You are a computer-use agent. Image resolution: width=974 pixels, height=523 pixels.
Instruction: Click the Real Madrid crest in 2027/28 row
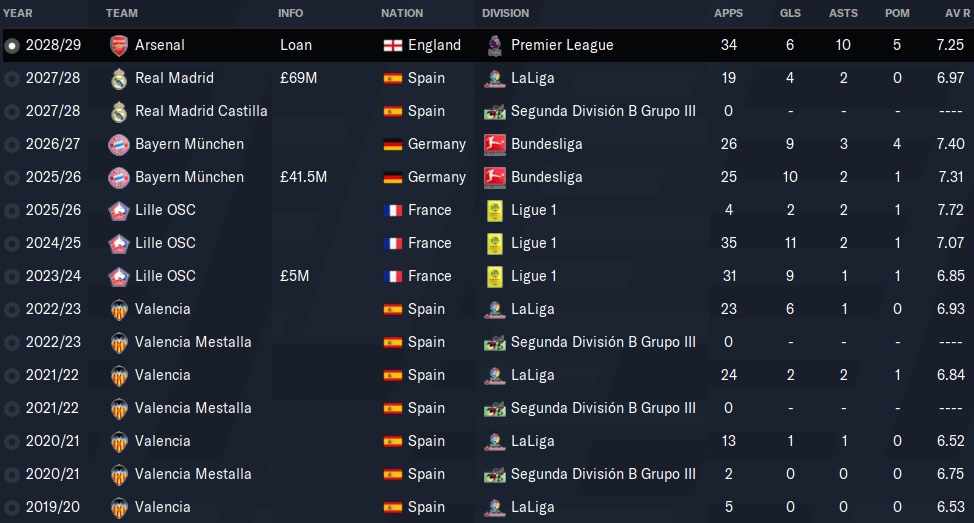(119, 78)
